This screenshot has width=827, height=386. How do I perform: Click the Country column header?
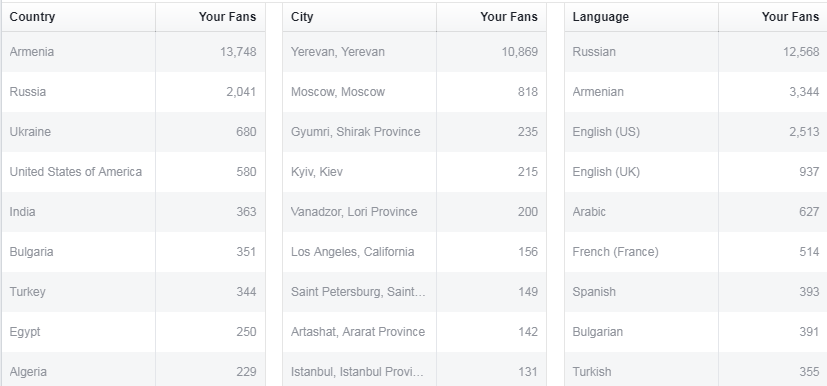coord(79,17)
